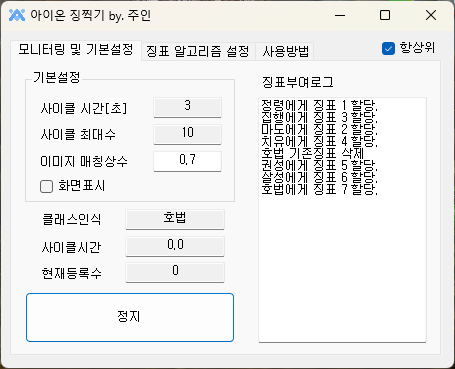
Task: Uncheck the 항상위 always-on-top checkbox
Action: [x=388, y=49]
